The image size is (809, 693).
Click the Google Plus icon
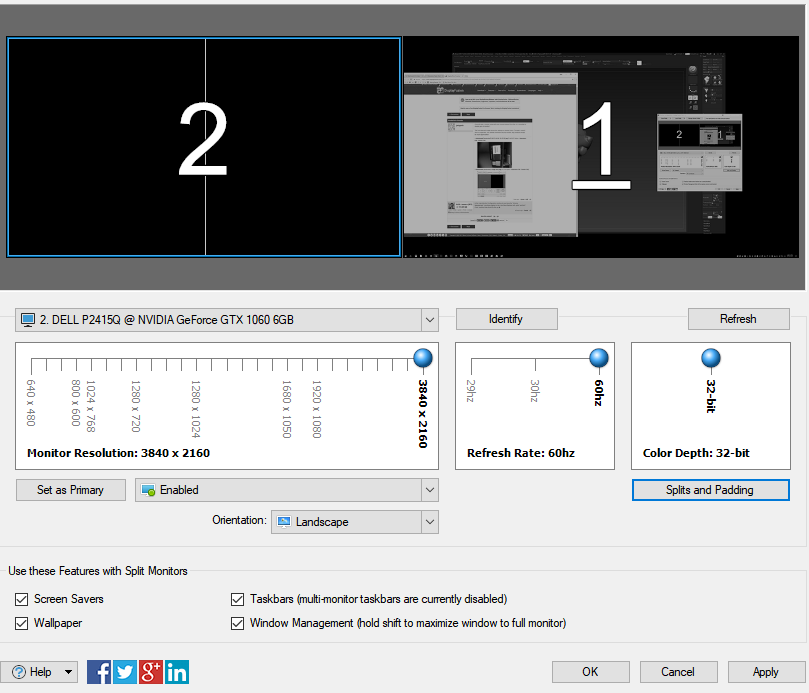pyautogui.click(x=151, y=672)
